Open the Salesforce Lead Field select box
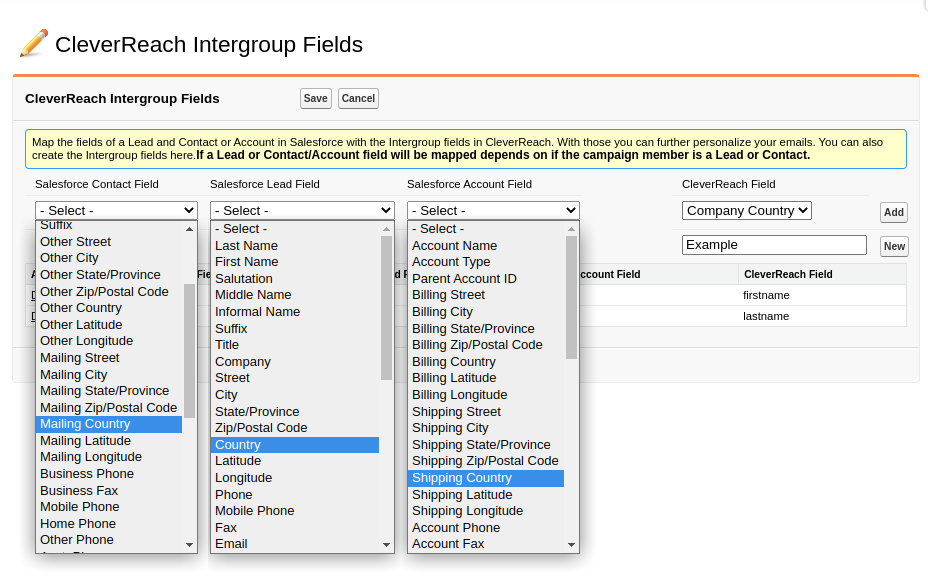This screenshot has width=928, height=582. click(302, 211)
